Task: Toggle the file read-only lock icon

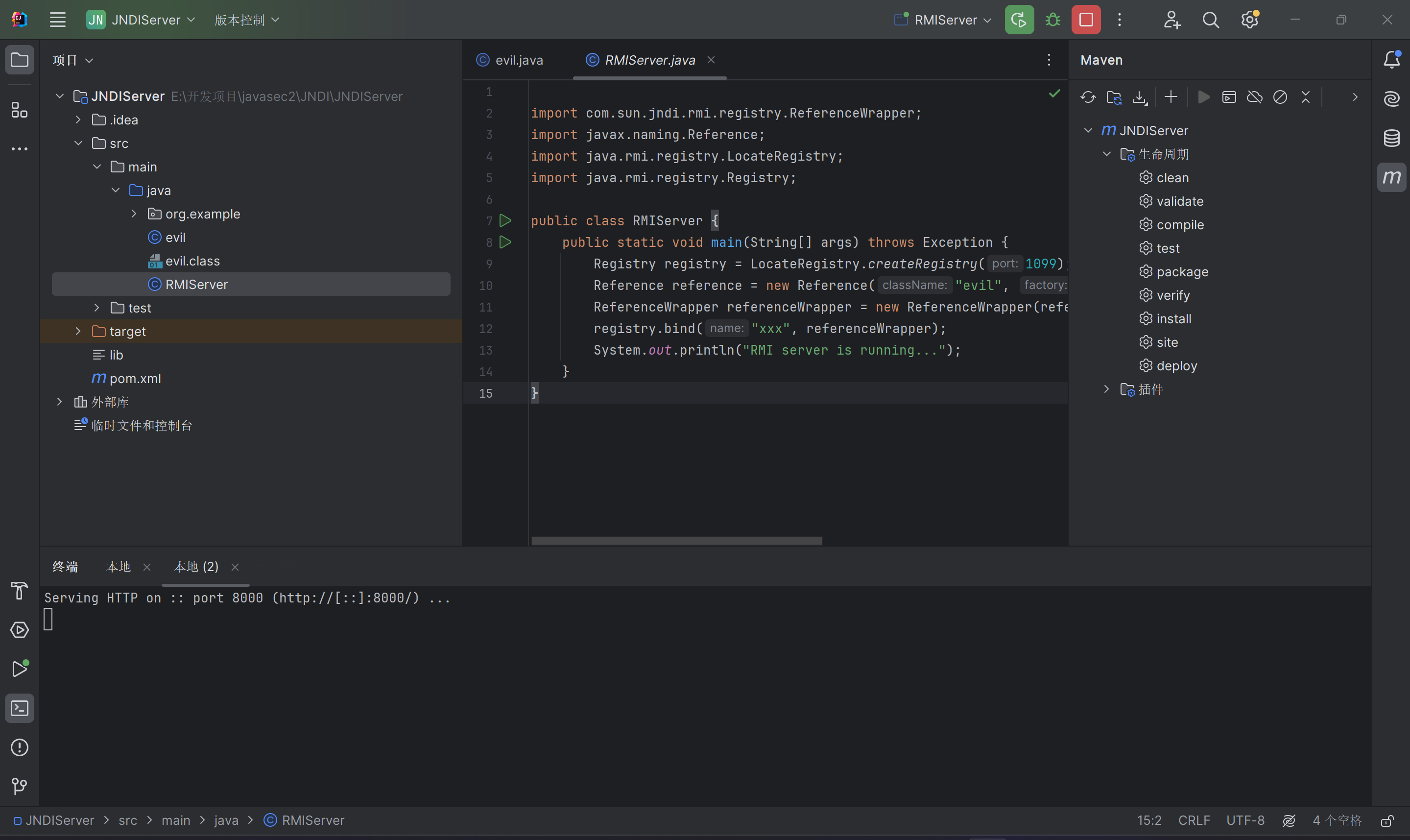Action: click(x=1387, y=820)
